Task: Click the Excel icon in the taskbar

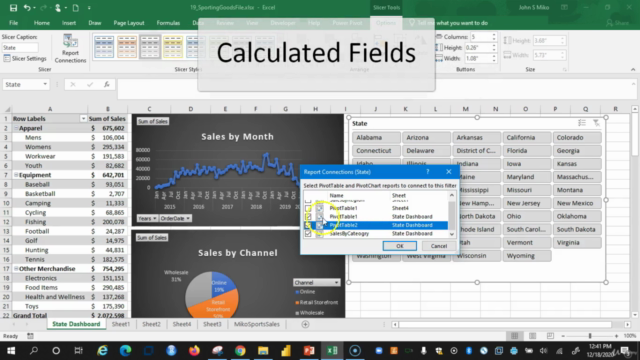Action: click(332, 351)
